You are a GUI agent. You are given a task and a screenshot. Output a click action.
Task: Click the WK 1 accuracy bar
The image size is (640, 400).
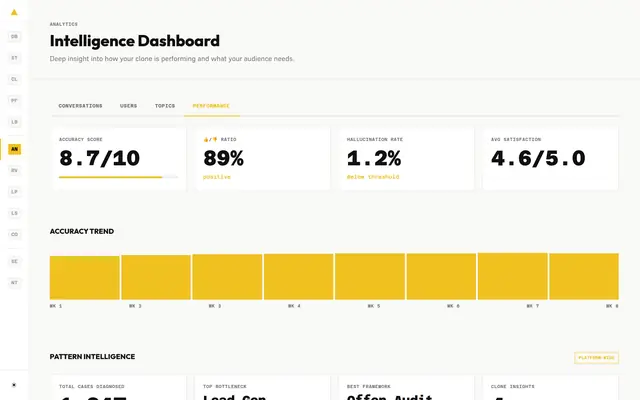coord(84,278)
